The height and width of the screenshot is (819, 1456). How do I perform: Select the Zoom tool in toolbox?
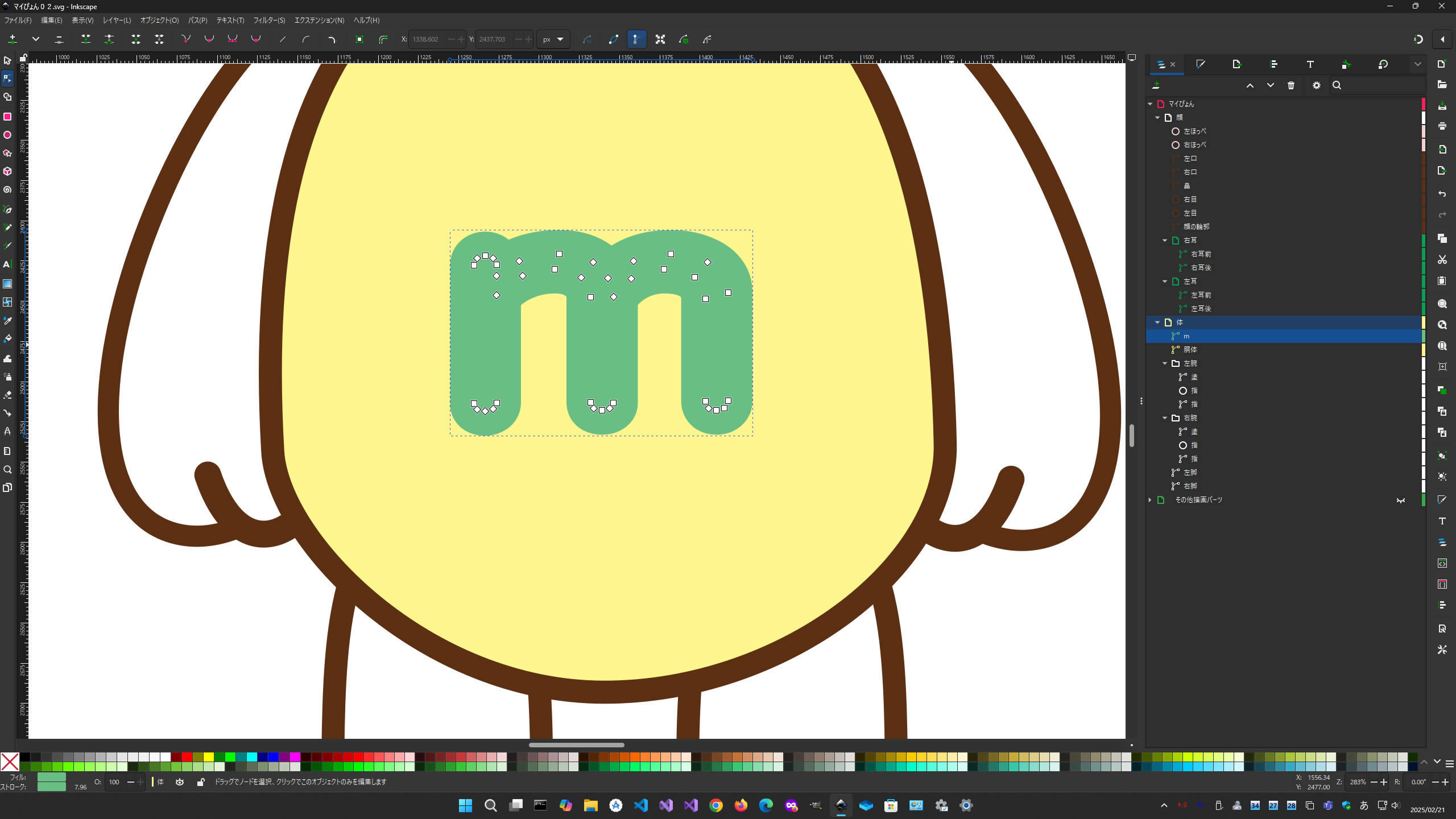tap(7, 470)
